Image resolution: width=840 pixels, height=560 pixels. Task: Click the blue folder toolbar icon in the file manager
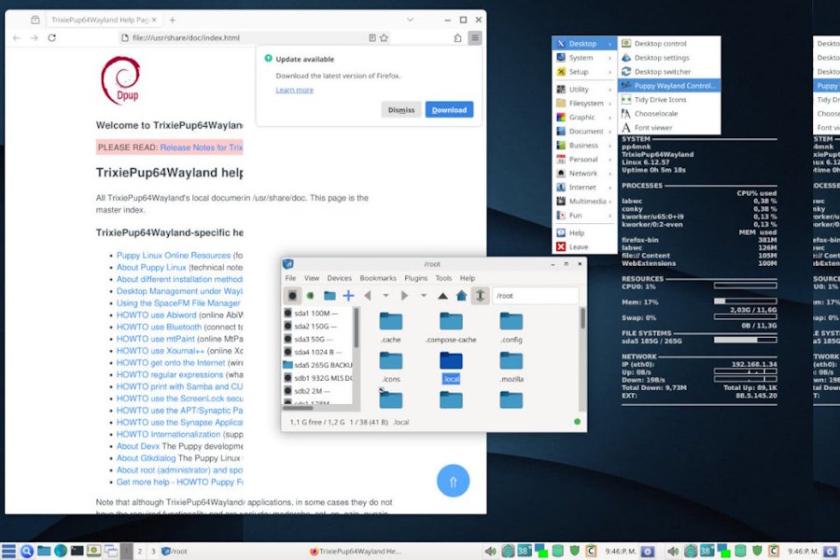click(x=329, y=295)
